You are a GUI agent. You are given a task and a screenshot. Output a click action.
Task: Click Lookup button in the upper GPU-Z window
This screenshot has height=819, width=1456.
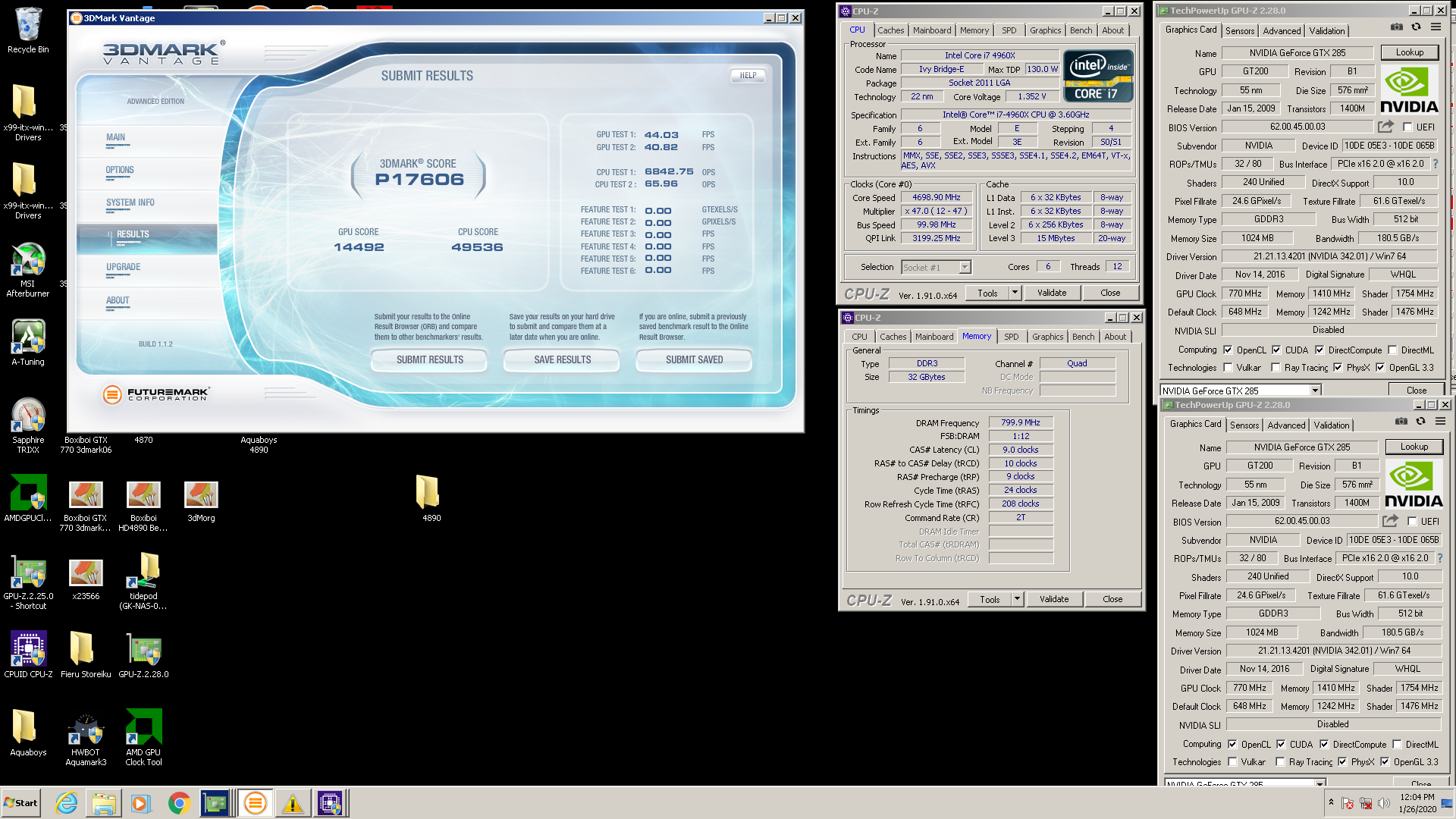click(1409, 52)
